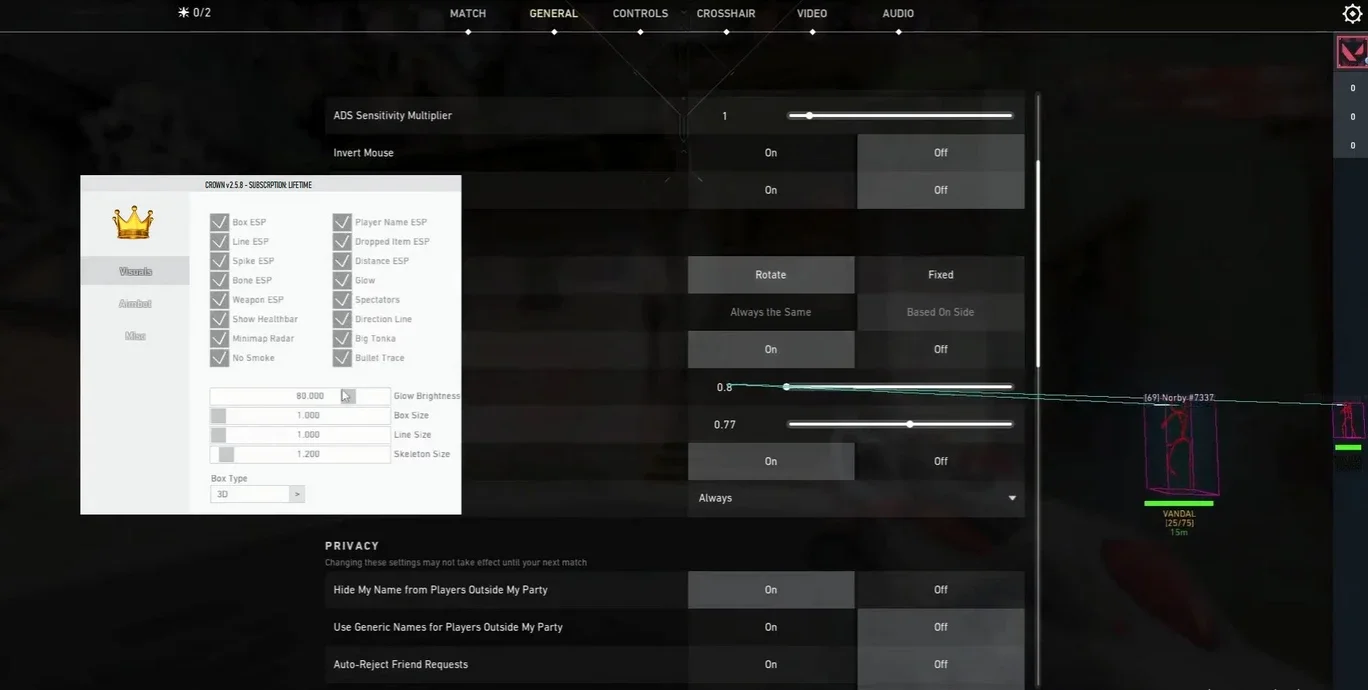The image size is (1368, 690).
Task: Switch to the MATCH tab
Action: click(468, 14)
